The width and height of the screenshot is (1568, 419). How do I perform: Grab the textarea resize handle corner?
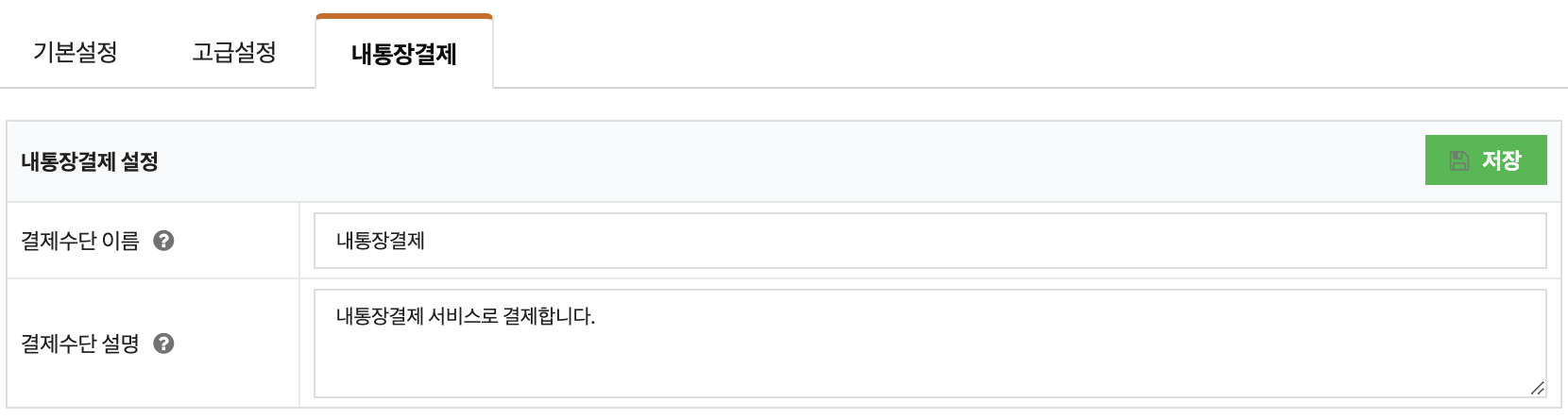coord(1537,388)
